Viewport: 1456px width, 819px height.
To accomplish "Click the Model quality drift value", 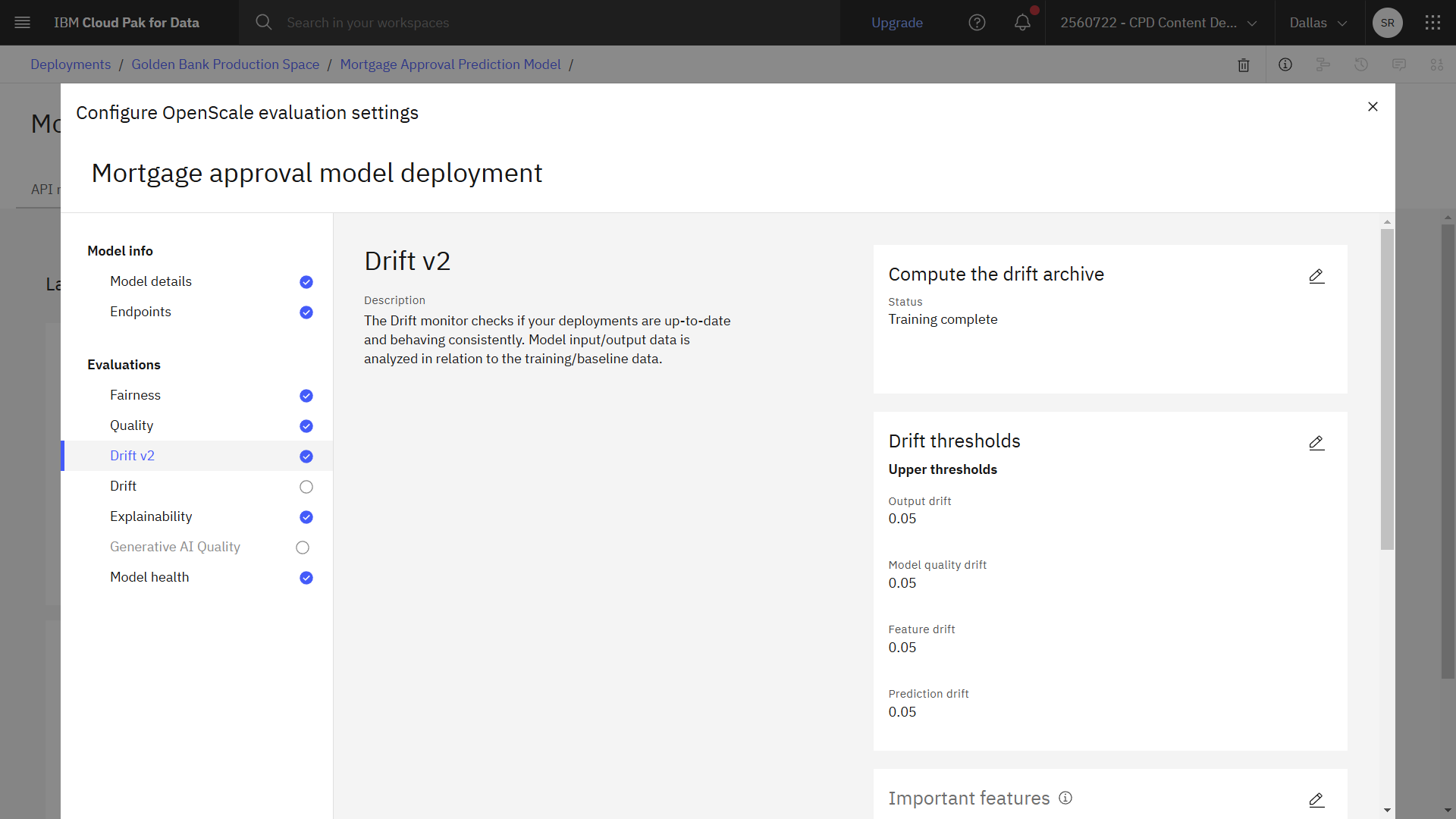I will [902, 583].
